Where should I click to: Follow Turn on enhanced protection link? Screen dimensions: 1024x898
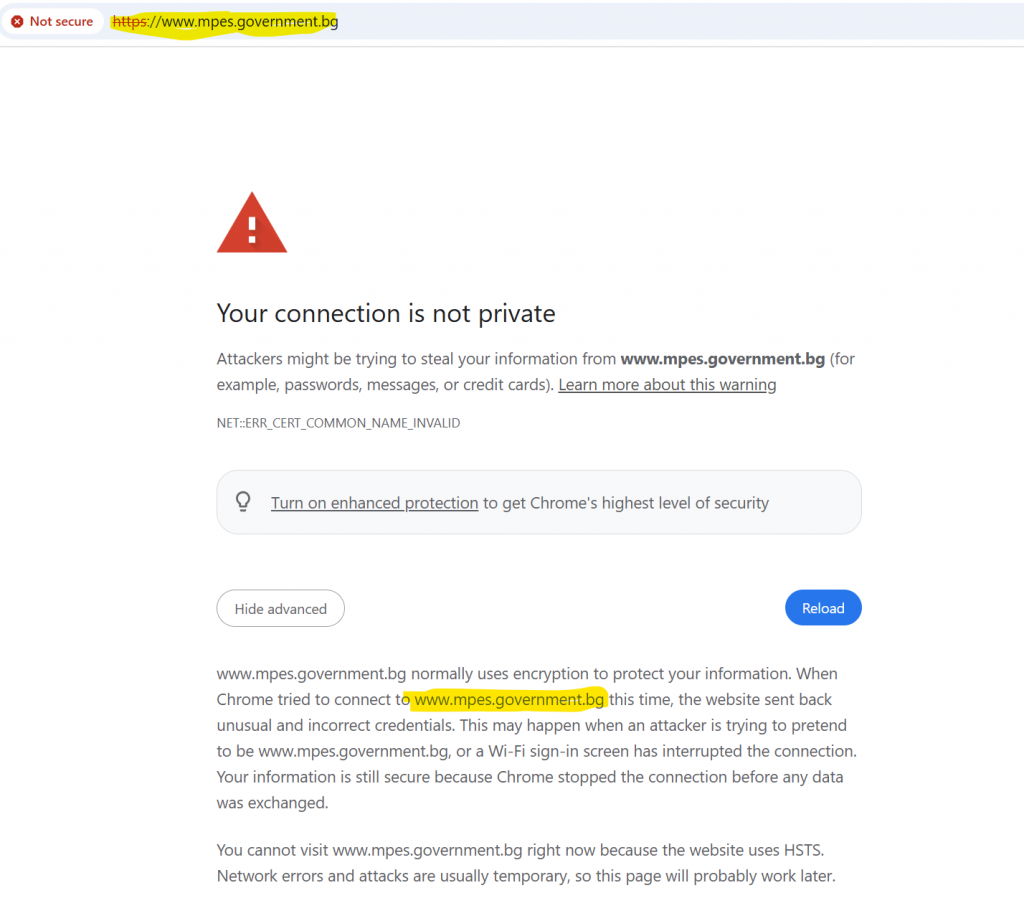click(x=374, y=503)
